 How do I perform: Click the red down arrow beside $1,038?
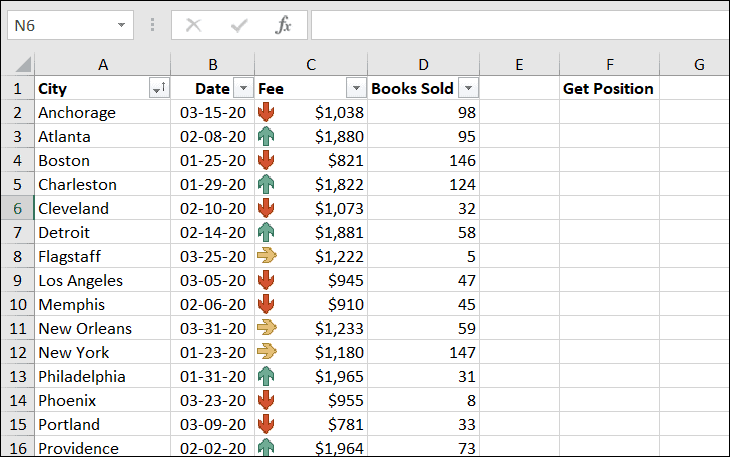266,113
